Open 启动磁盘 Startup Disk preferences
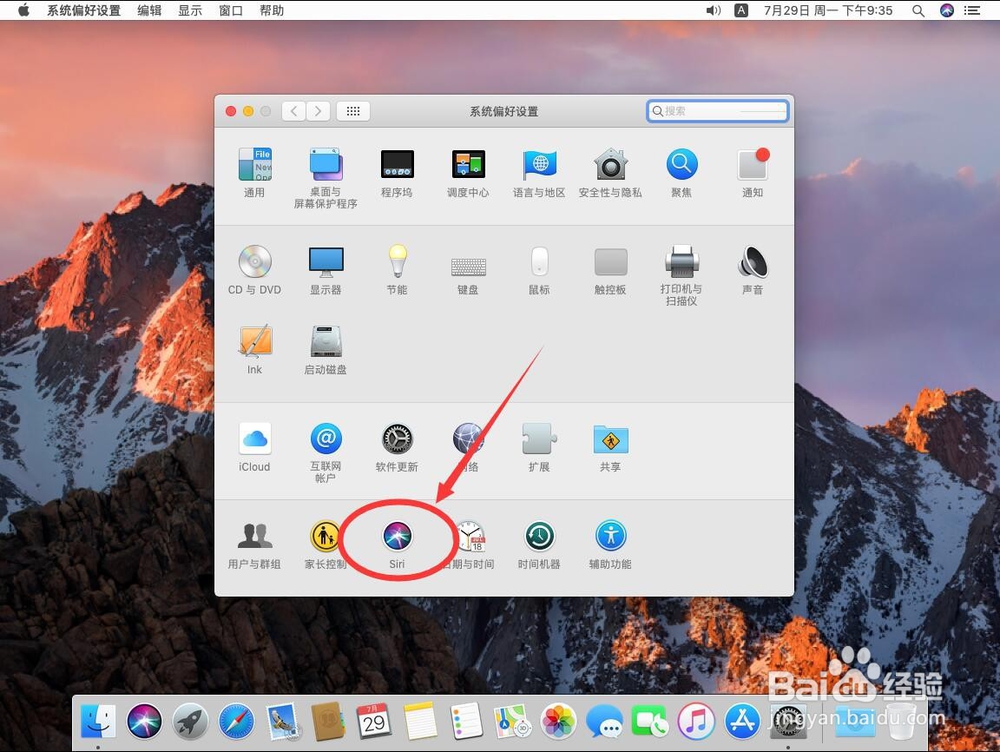 point(325,350)
